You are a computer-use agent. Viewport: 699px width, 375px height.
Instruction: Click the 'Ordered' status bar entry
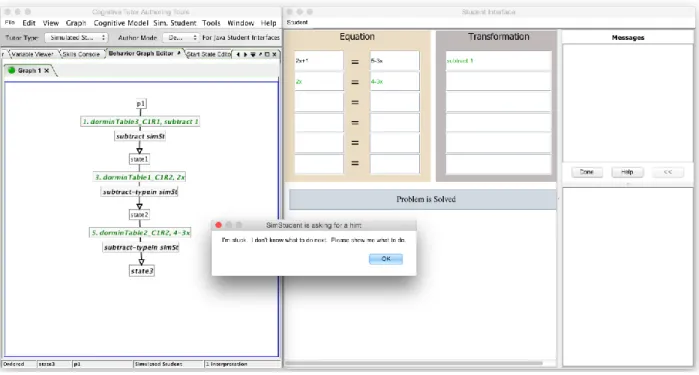pos(19,364)
